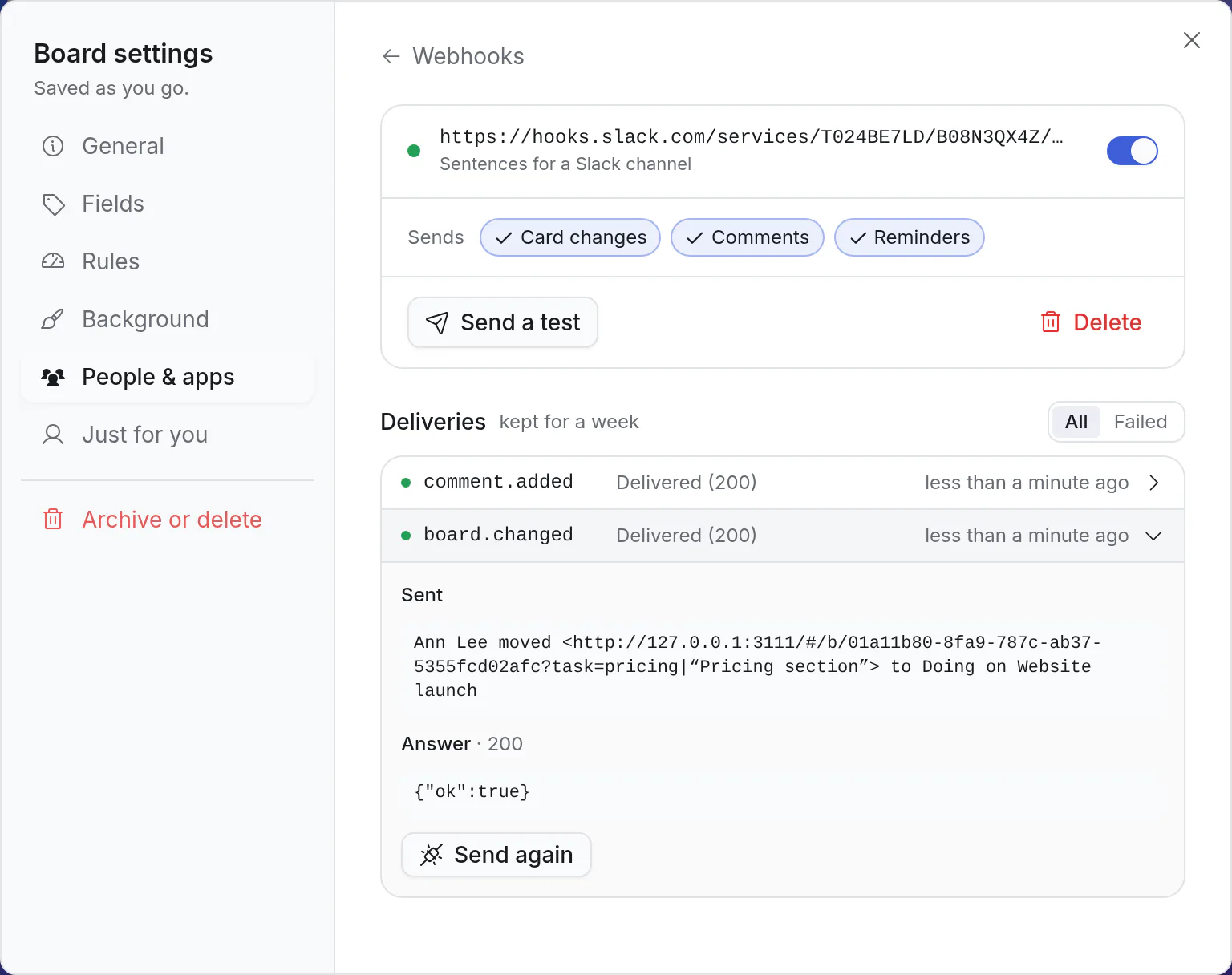Click the Webhooks heading
Image resolution: width=1232 pixels, height=975 pixels.
click(x=468, y=56)
